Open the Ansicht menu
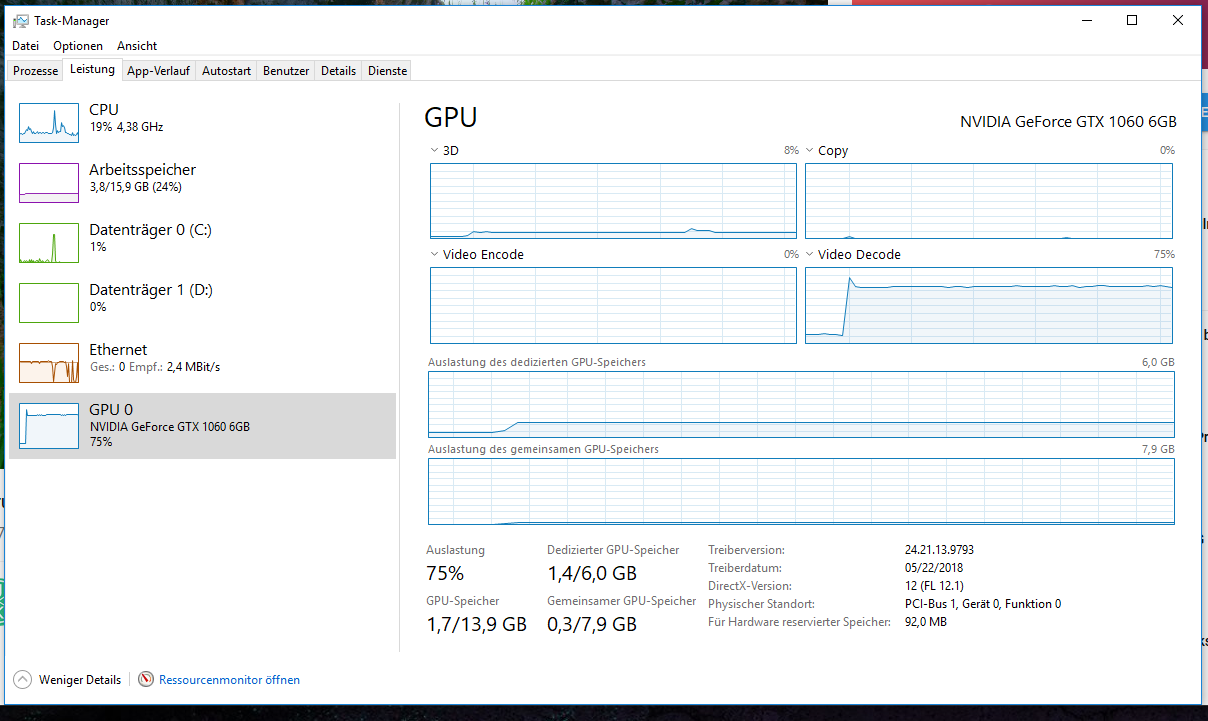 click(137, 46)
